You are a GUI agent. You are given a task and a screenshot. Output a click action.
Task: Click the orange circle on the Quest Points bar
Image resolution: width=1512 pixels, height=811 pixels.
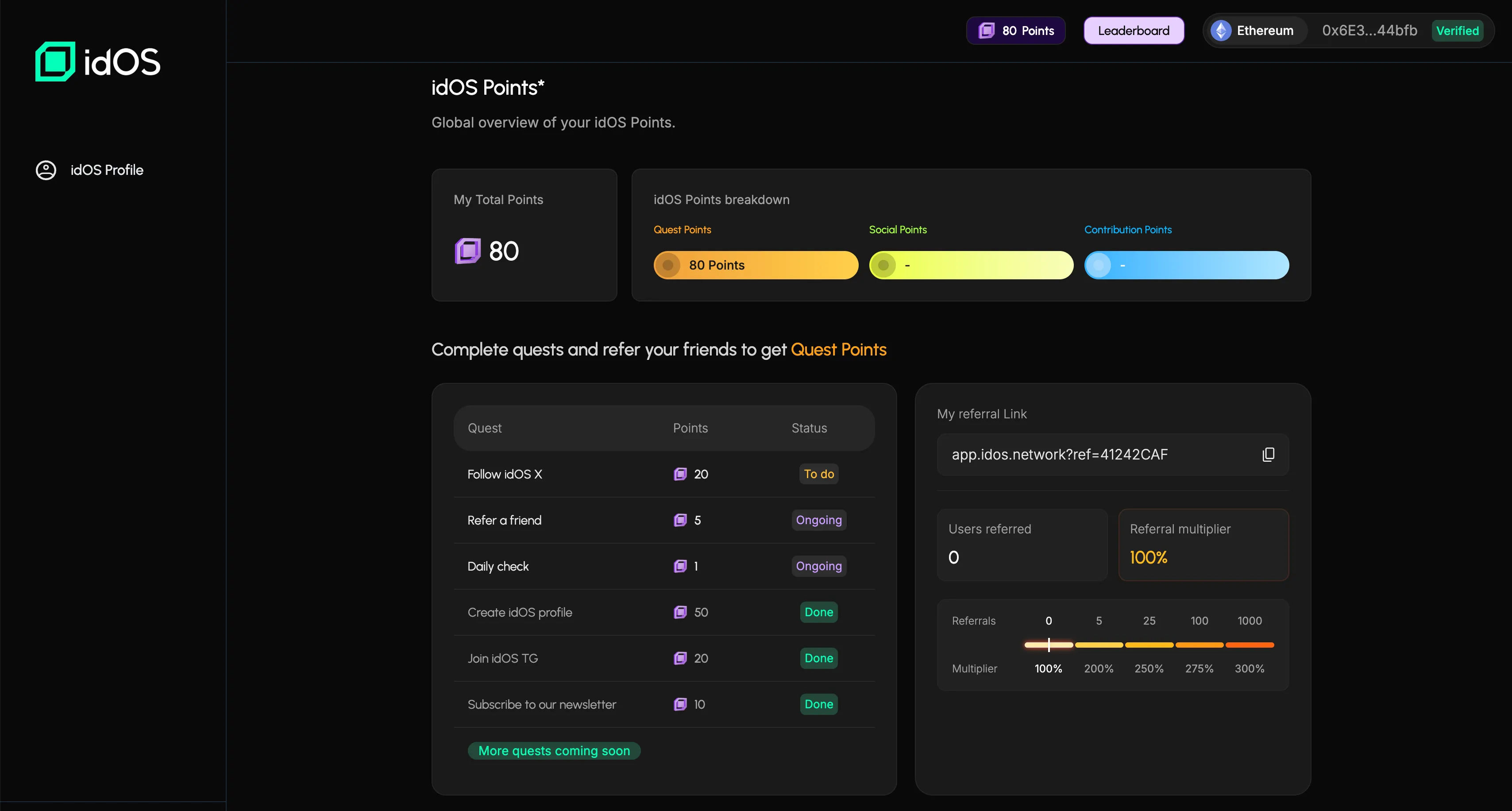(667, 265)
